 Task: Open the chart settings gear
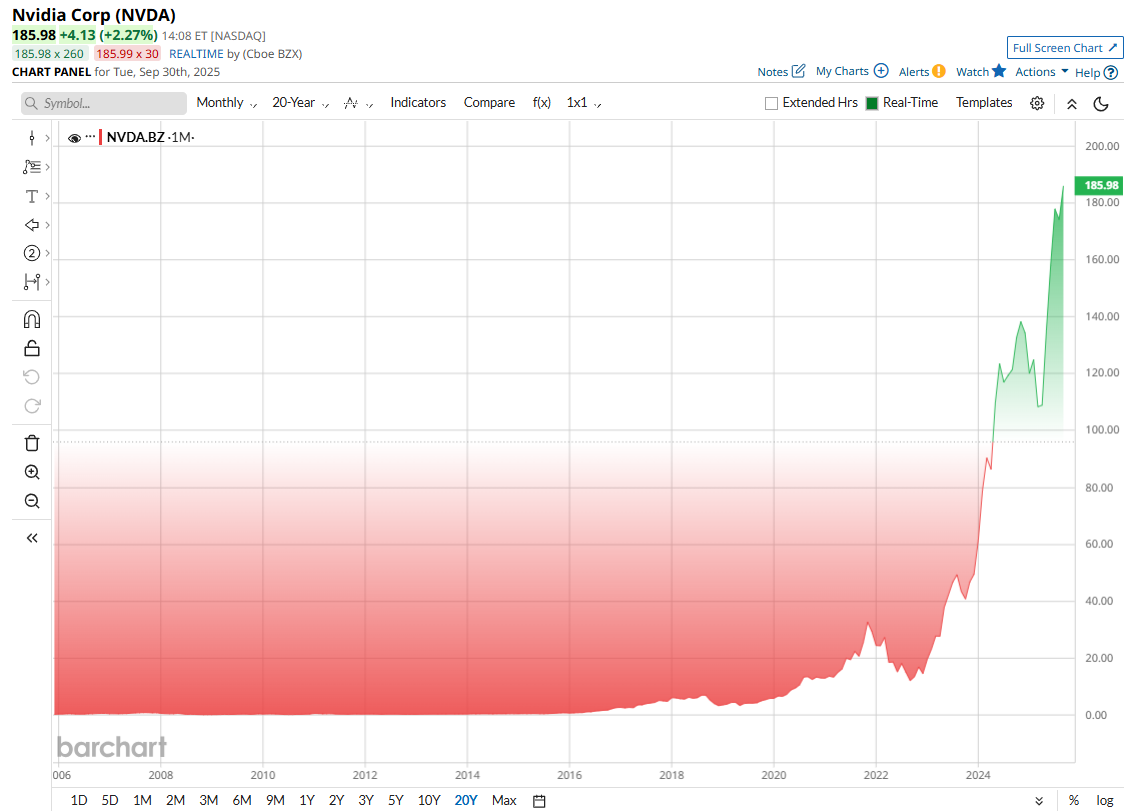pos(1037,102)
